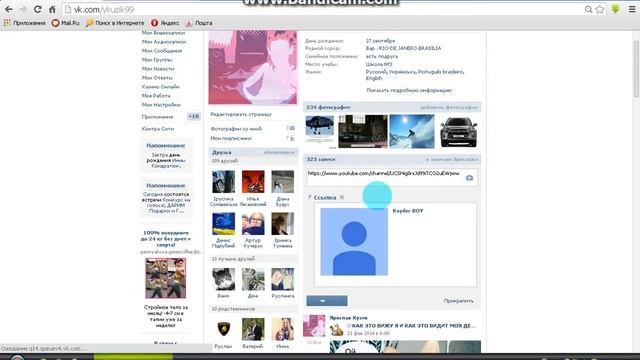Click the camera icon beside Фотографии со мной
The height and width of the screenshot is (360, 640).
pyautogui.click(x=292, y=128)
